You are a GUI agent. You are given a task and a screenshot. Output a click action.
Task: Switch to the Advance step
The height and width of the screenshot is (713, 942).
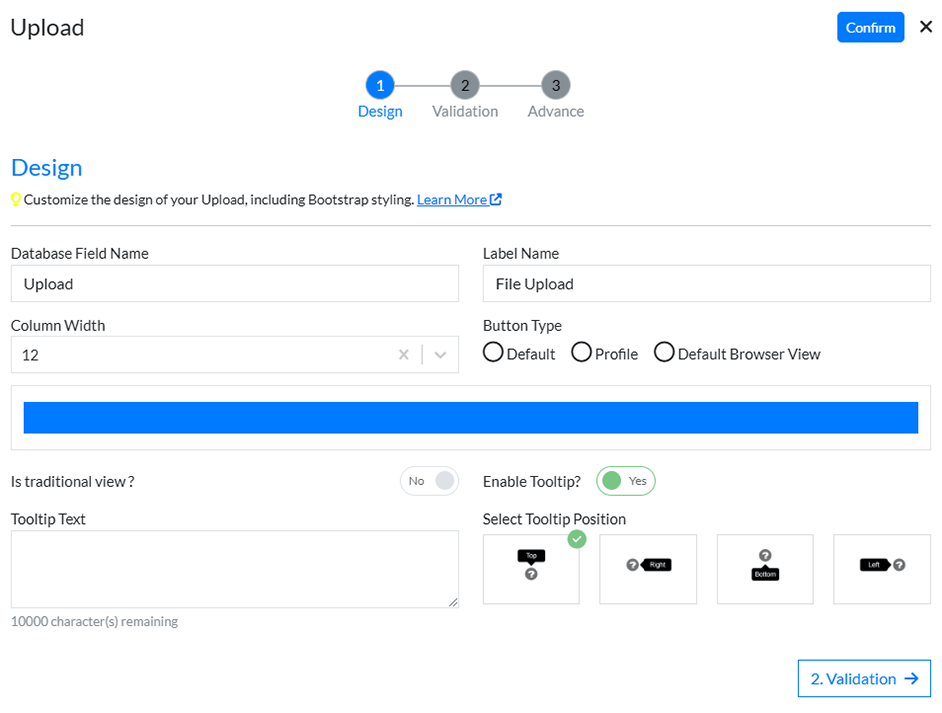(555, 86)
